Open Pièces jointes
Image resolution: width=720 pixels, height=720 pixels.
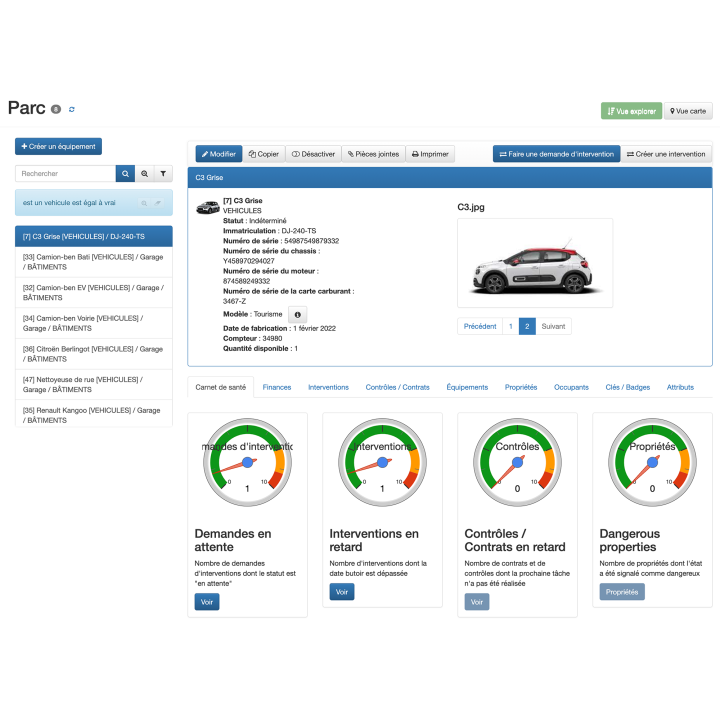click(373, 154)
